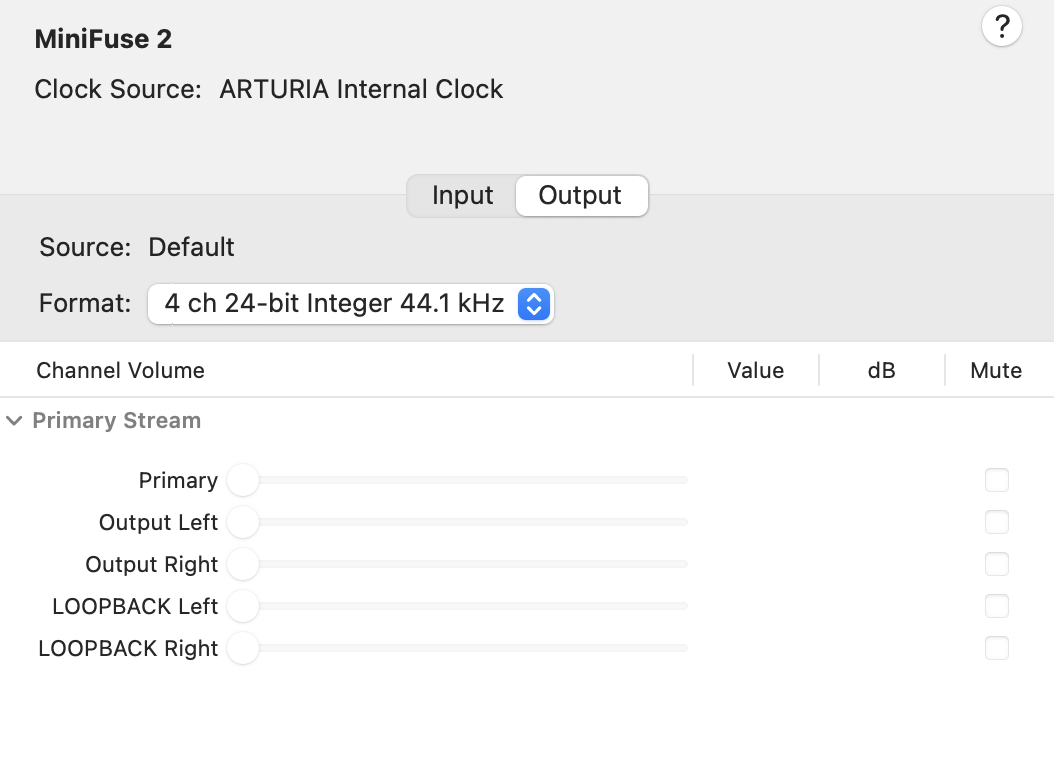Click the Mute column header
Image resolution: width=1054 pixels, height=768 pixels.
pos(996,370)
